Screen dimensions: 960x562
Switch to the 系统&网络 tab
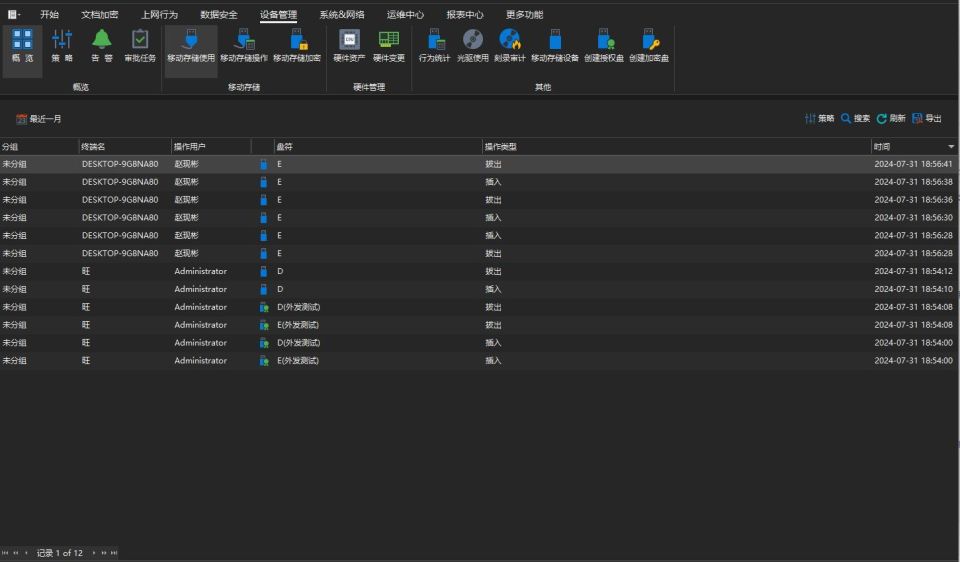tap(342, 14)
